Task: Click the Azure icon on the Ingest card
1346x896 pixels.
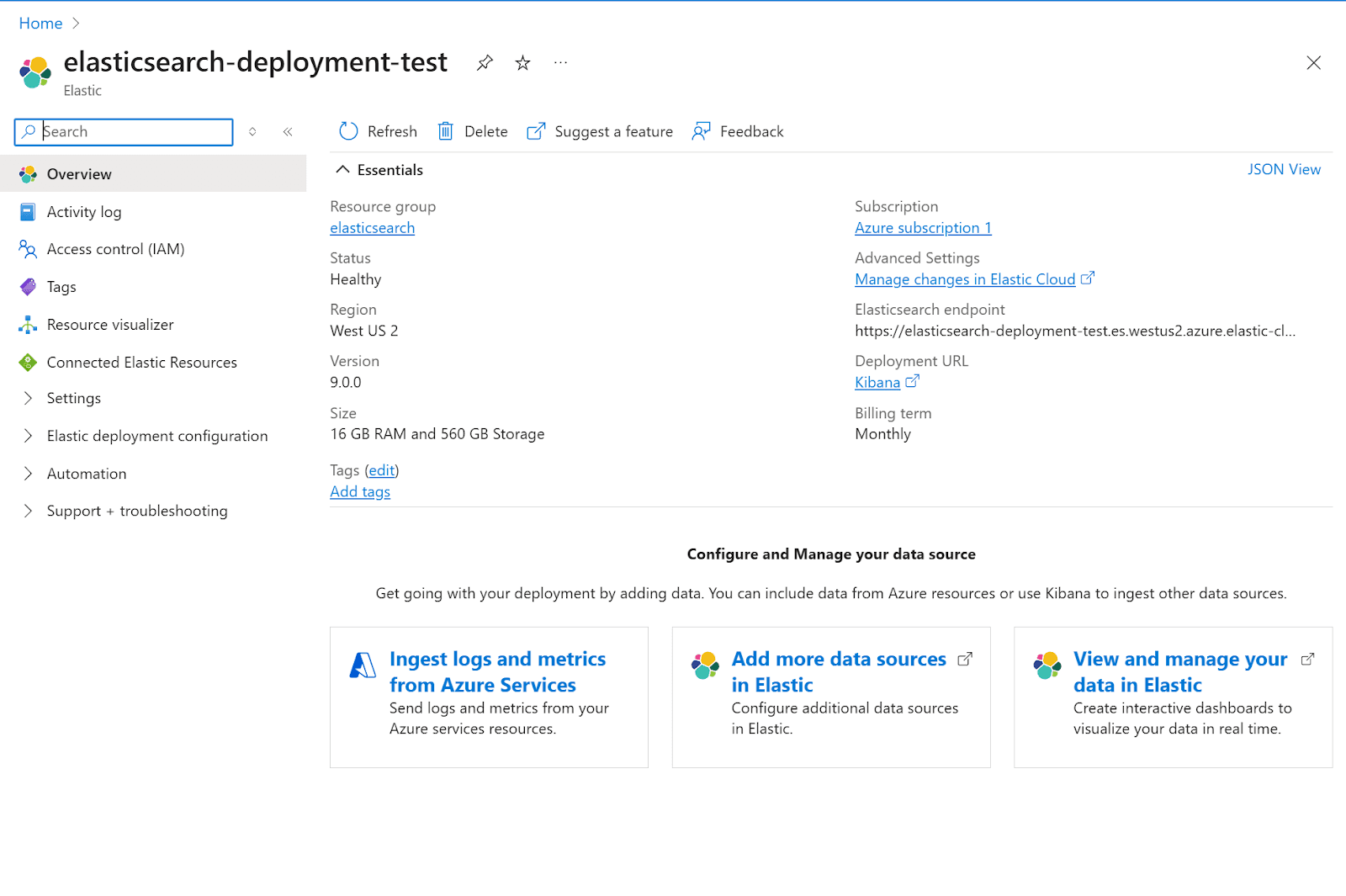Action: pos(362,665)
